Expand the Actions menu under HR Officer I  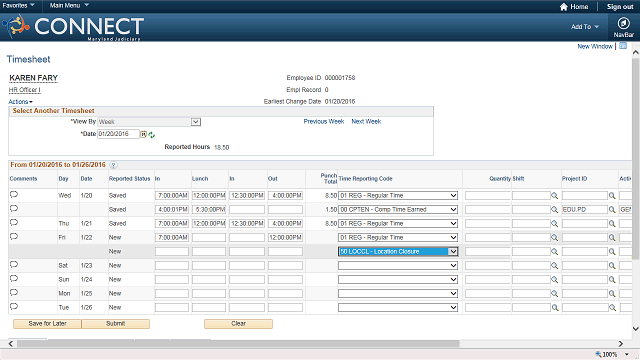[x=20, y=102]
